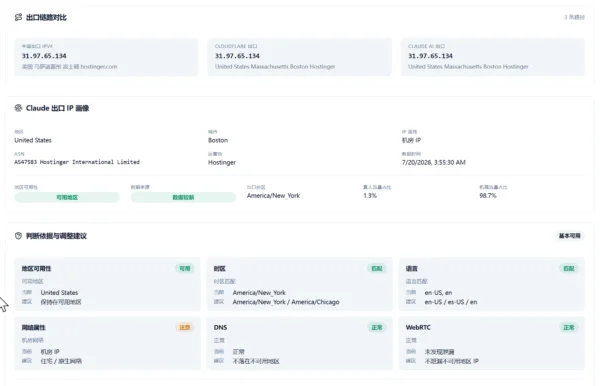Click the basically available status badge
Viewport: 600px width, 386px height.
pyautogui.click(x=569, y=236)
